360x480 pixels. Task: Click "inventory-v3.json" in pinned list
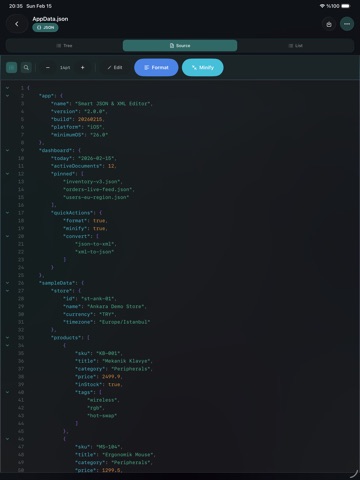[x=93, y=182]
